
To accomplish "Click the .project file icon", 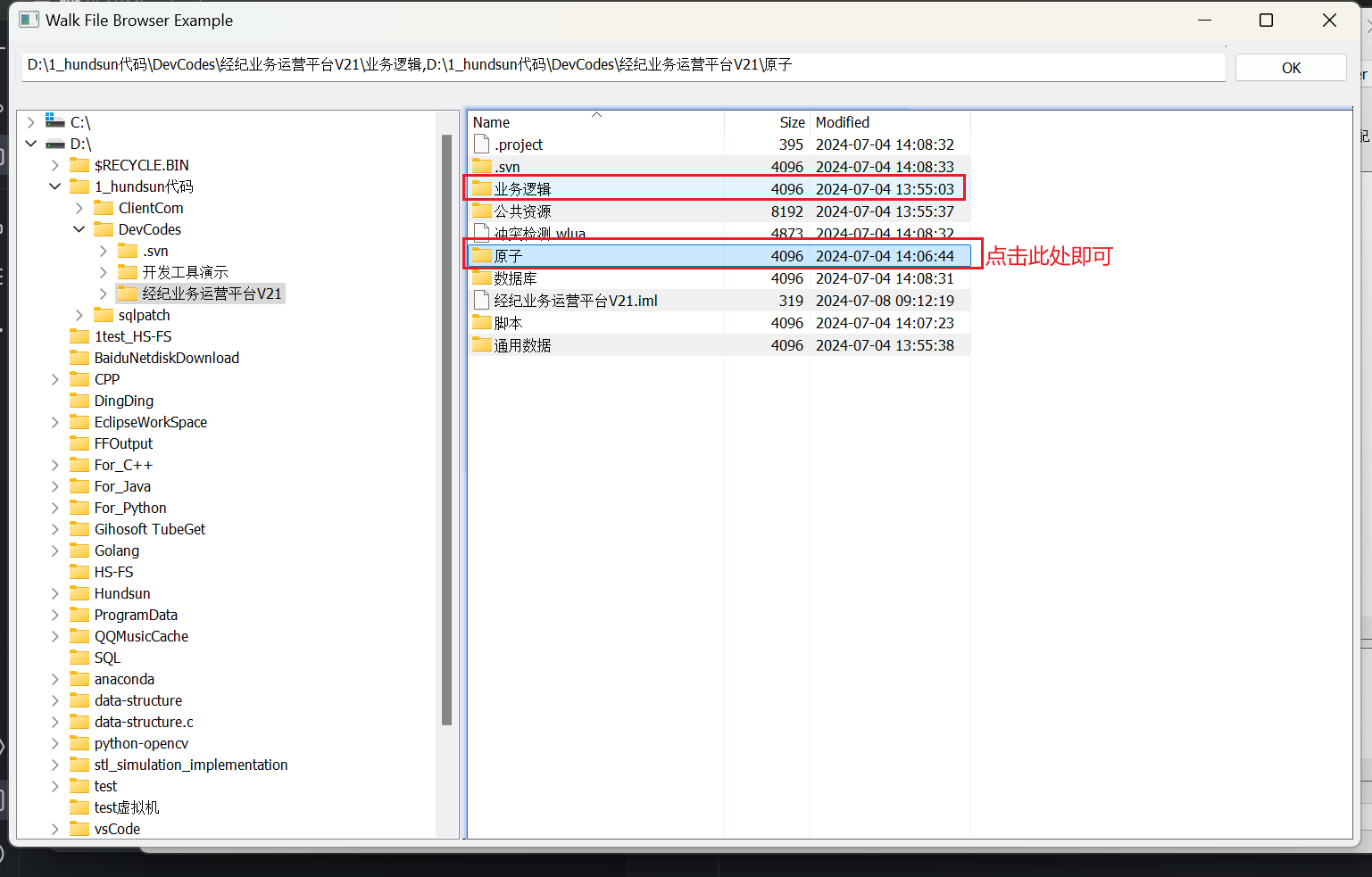I will tap(482, 145).
